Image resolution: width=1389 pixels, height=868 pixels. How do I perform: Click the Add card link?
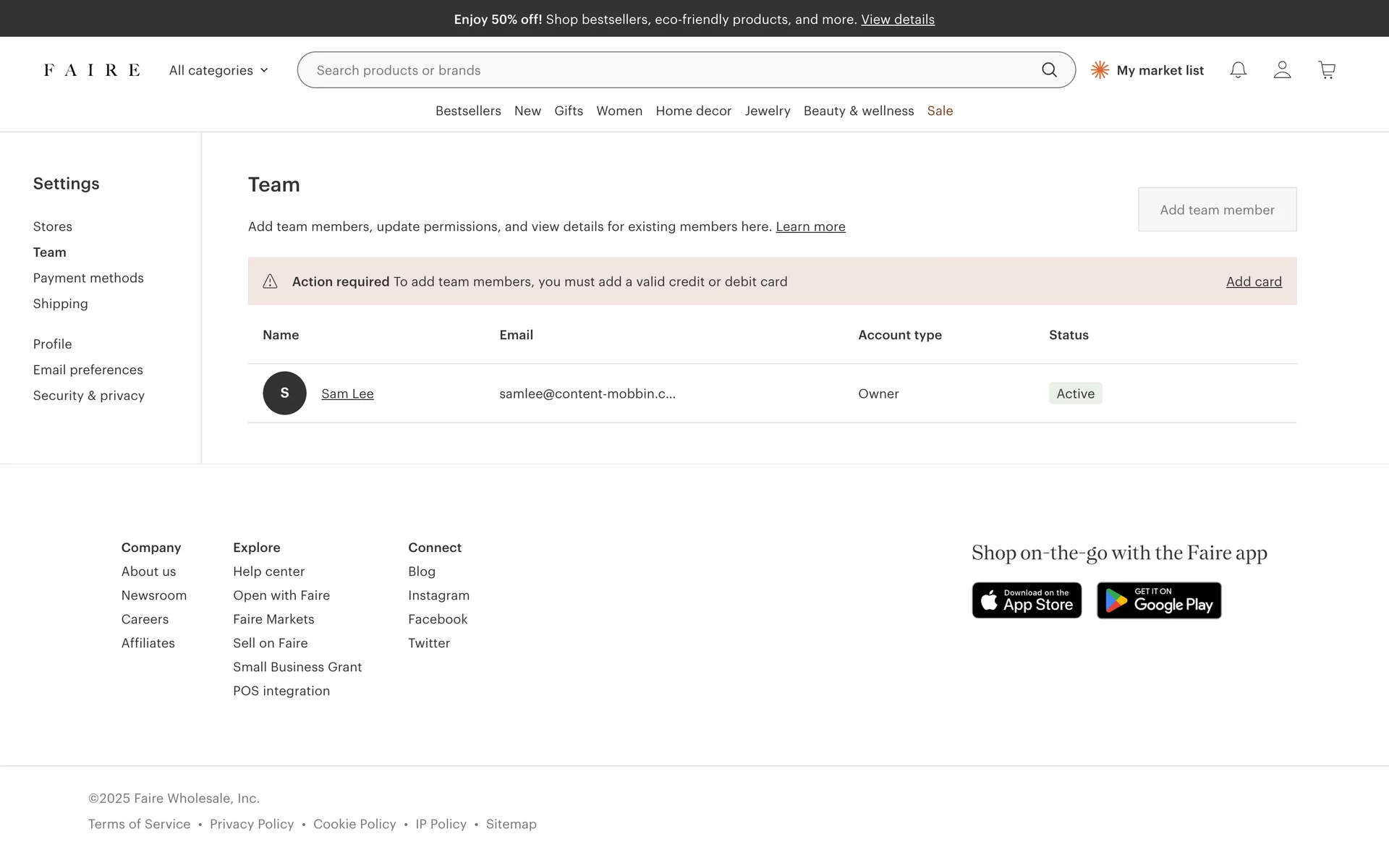[1253, 281]
